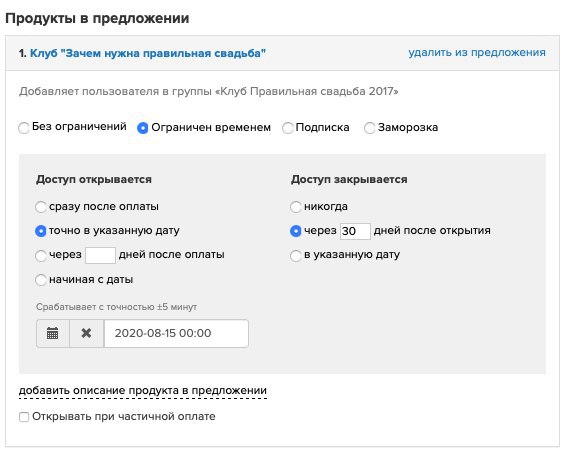This screenshot has height=457, width=578.
Task: Select 'через ... дней после оплаты' radio
Action: click(41, 255)
